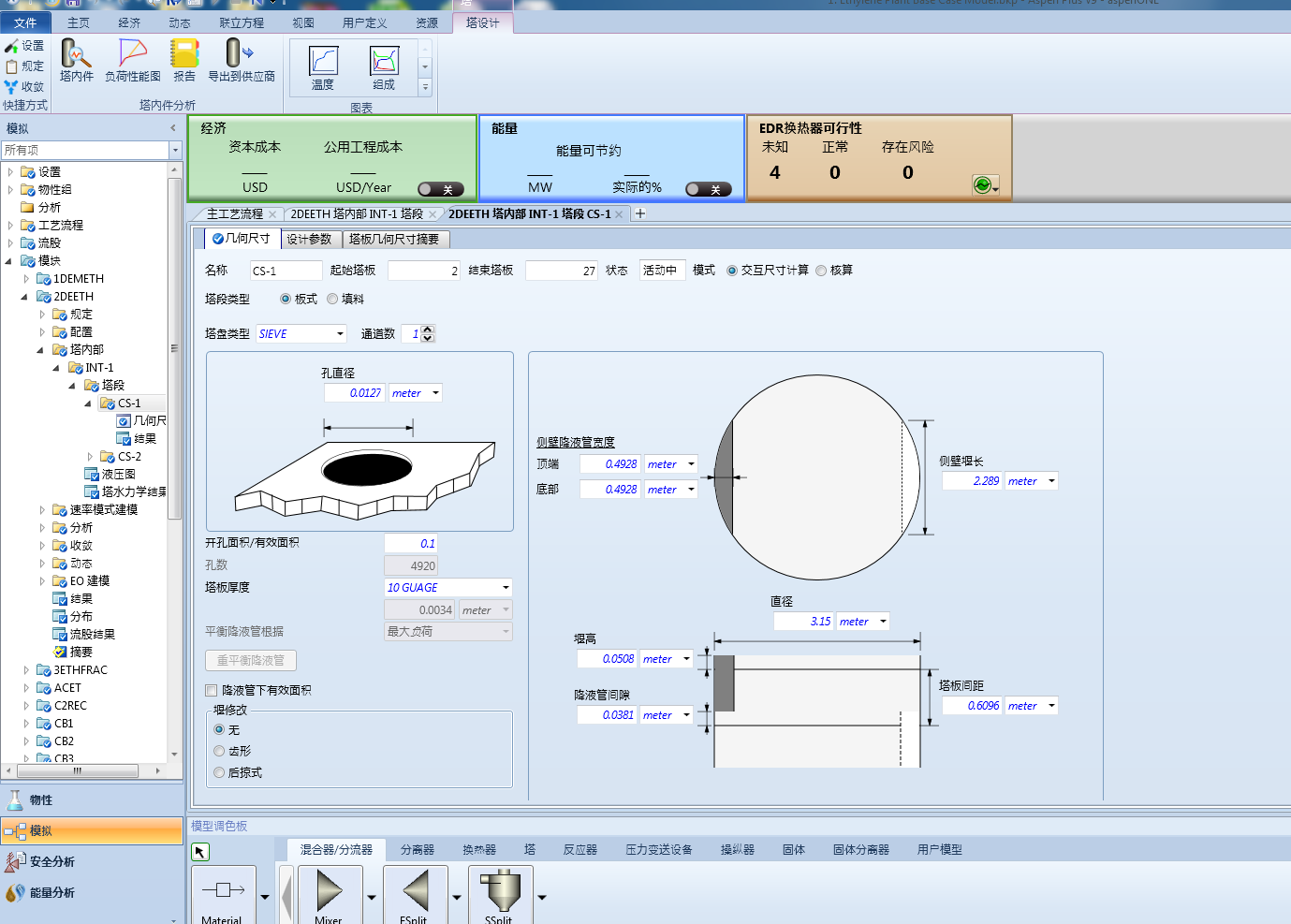Open 塔盘类型 SIEVE dropdown
This screenshot has width=1291, height=924.
[340, 334]
